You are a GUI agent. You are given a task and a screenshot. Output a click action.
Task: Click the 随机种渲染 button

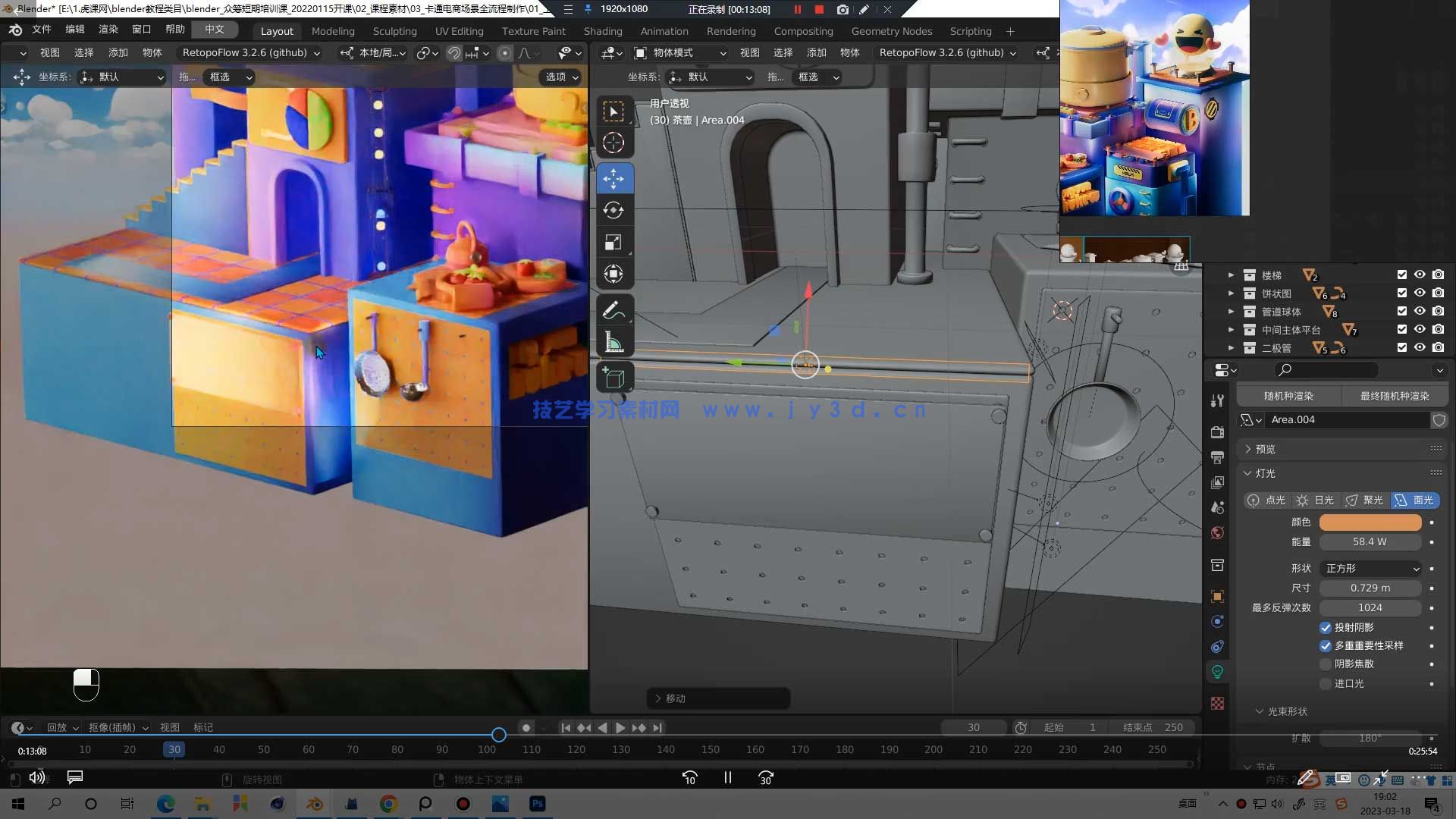click(1288, 396)
